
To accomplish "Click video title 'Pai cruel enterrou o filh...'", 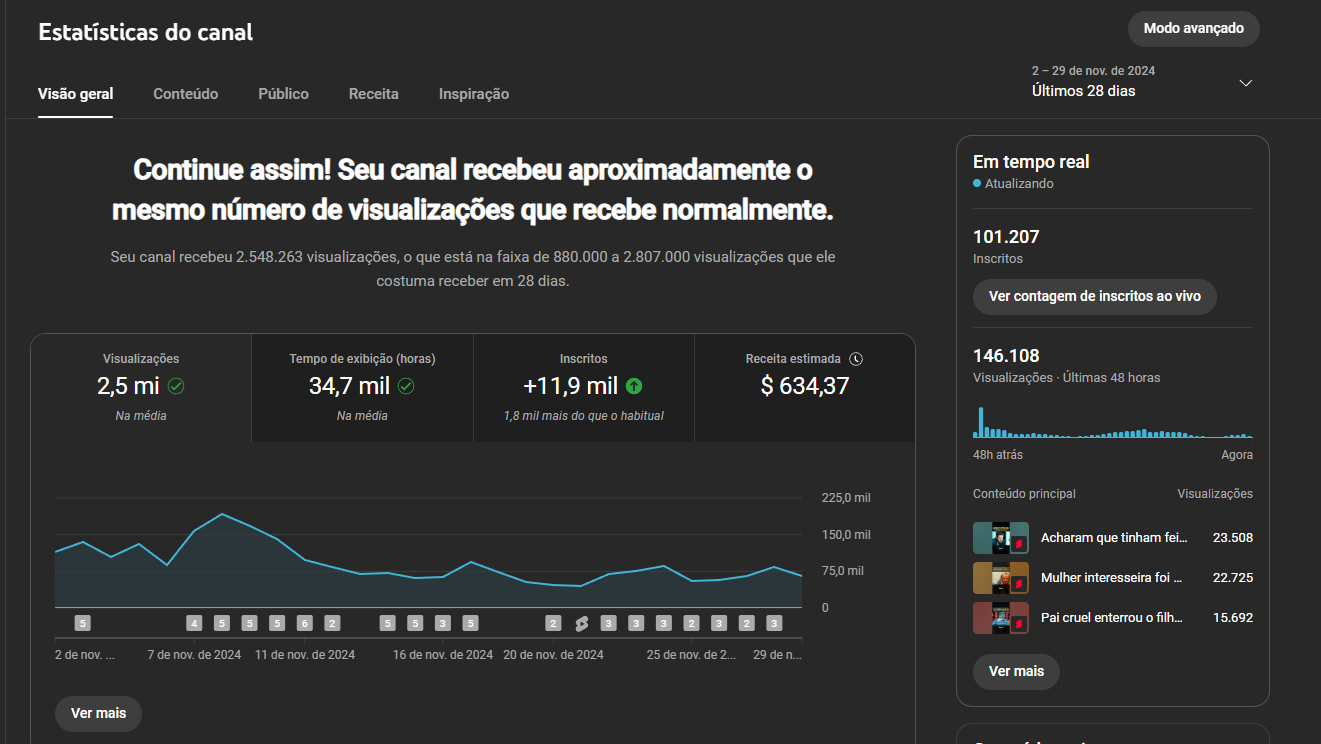I will tap(1112, 618).
